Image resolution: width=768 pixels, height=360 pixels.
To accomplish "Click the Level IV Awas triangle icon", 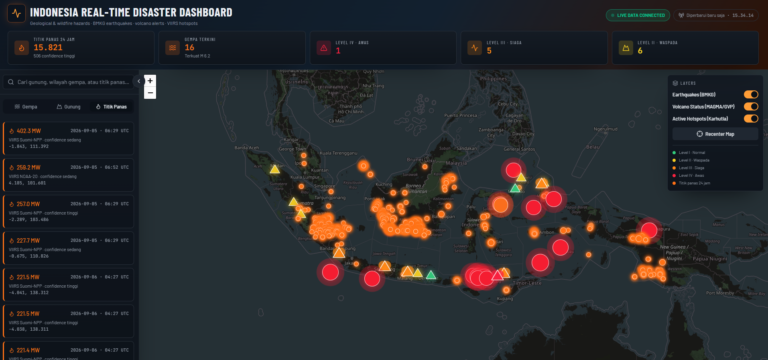I will (323, 48).
